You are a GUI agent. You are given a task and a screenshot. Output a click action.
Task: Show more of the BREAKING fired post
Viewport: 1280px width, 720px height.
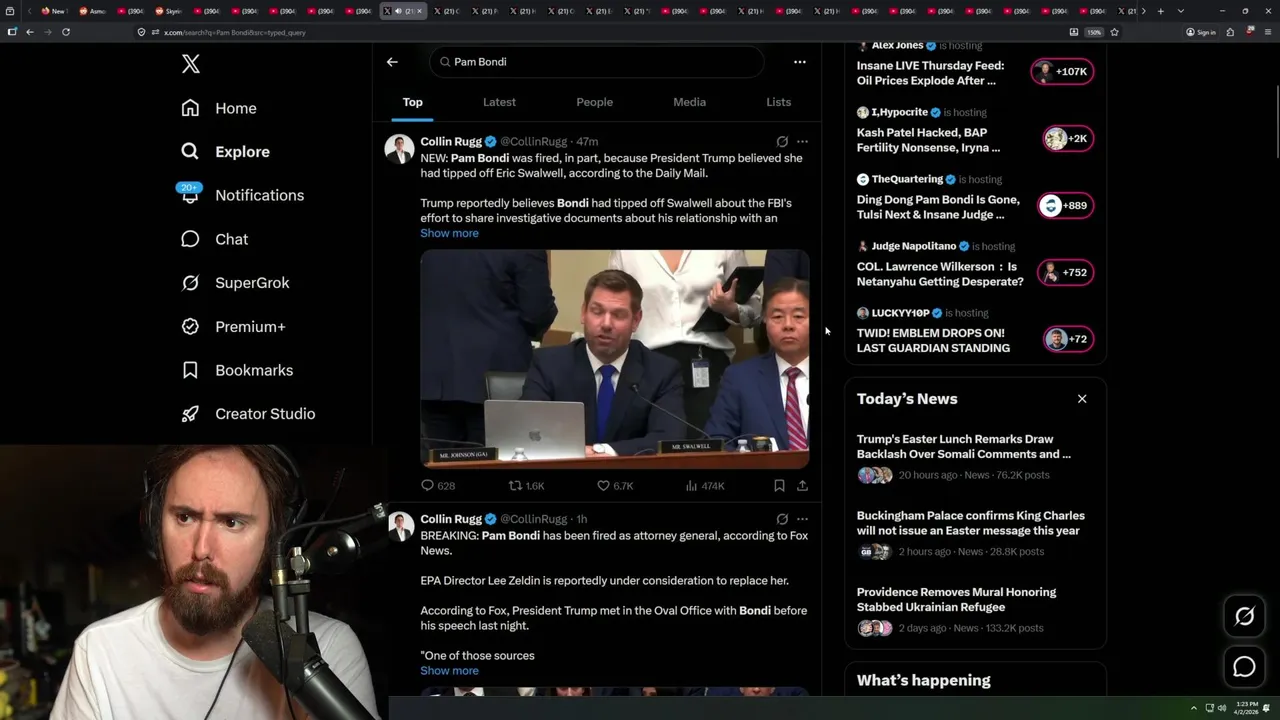click(x=449, y=671)
